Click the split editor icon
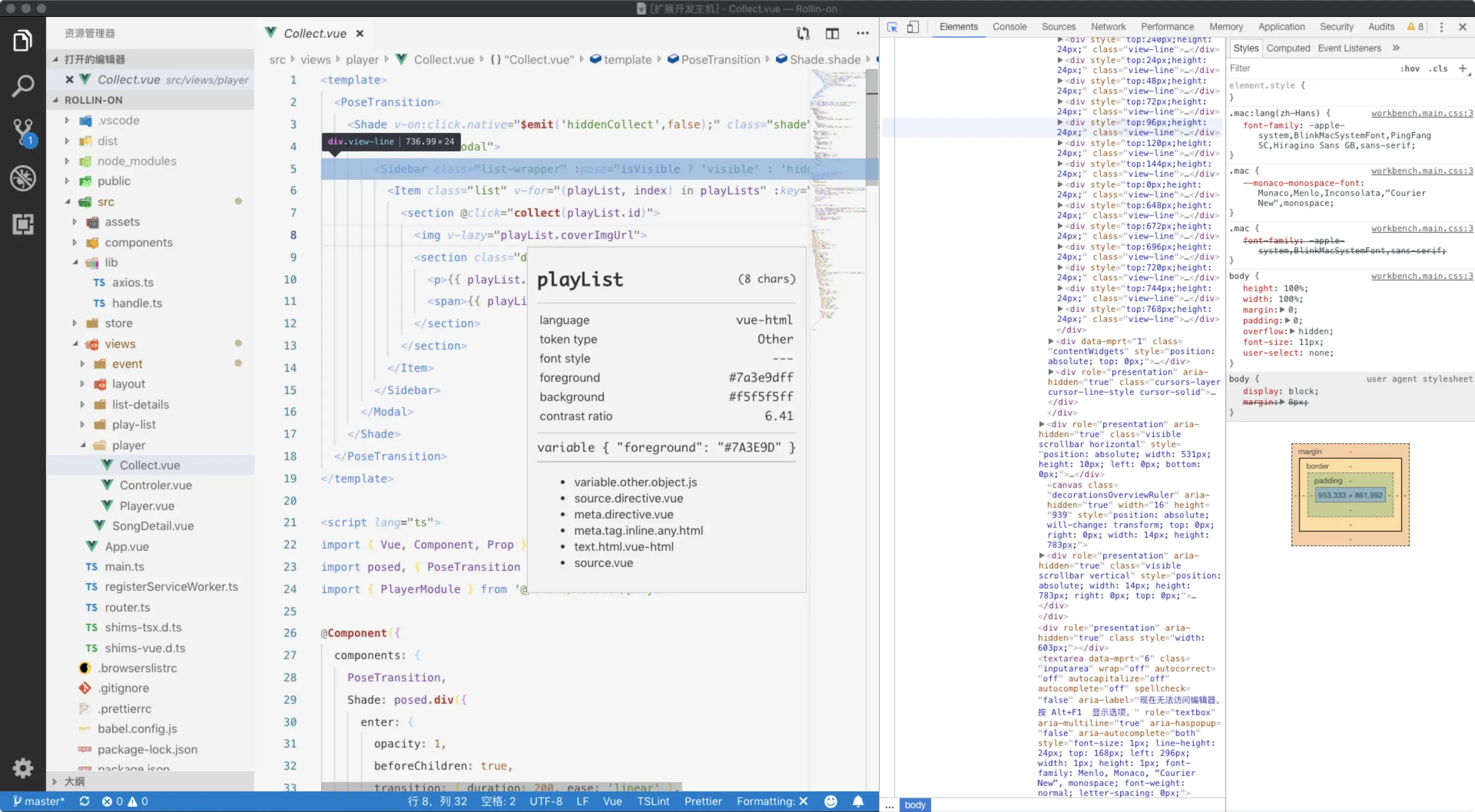 (832, 33)
